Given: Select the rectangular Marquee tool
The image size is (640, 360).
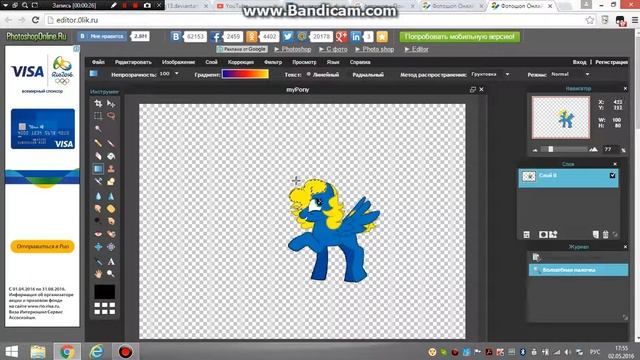Looking at the screenshot, I should point(98,116).
